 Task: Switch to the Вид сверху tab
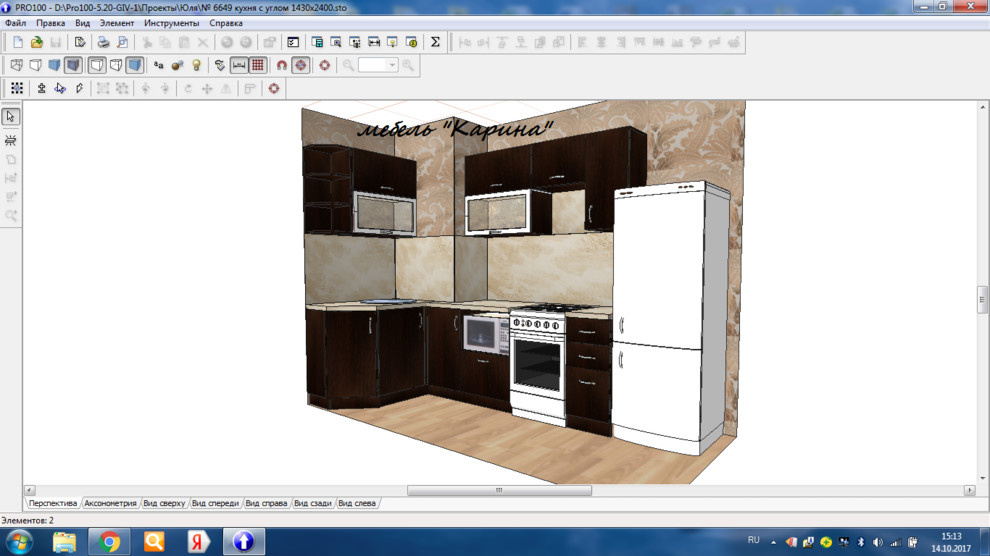coord(164,503)
